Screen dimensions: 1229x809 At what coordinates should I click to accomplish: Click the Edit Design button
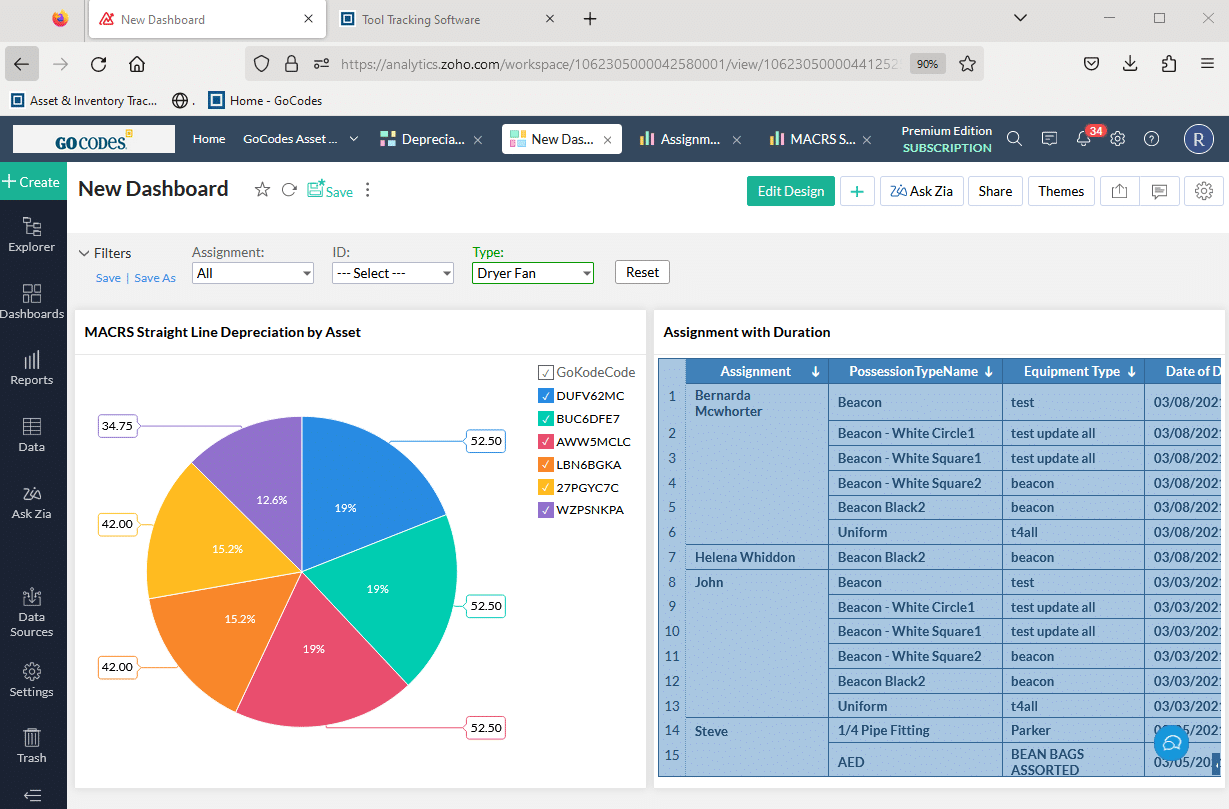(x=790, y=191)
